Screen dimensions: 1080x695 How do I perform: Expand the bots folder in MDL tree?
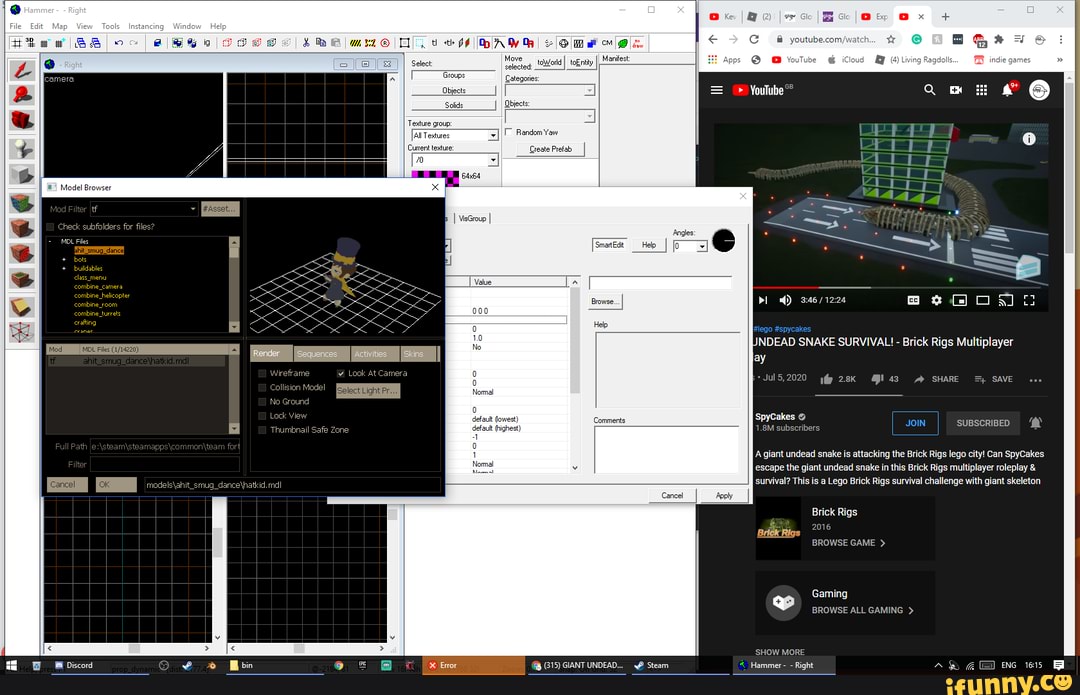click(64, 259)
